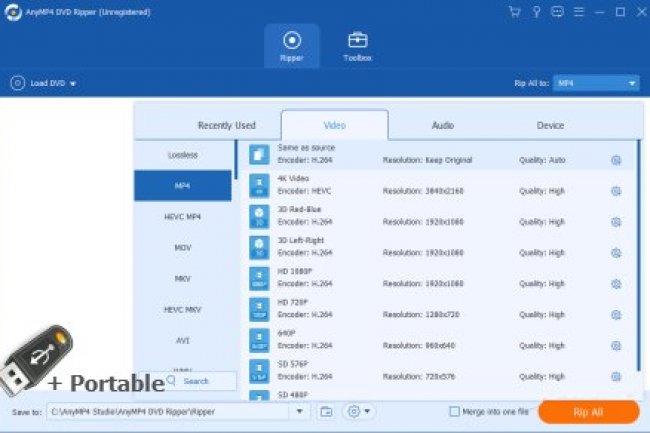Open output folder icon next to save path

pyautogui.click(x=326, y=412)
